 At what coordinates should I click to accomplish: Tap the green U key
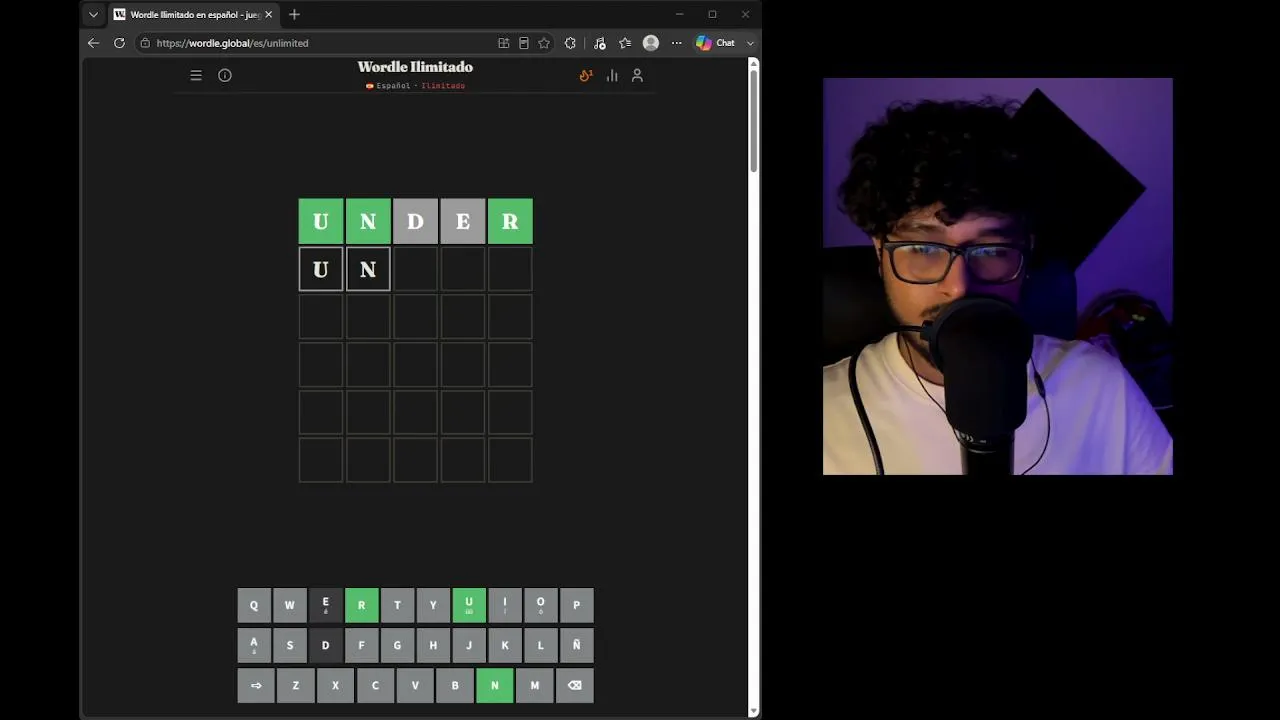(x=469, y=605)
